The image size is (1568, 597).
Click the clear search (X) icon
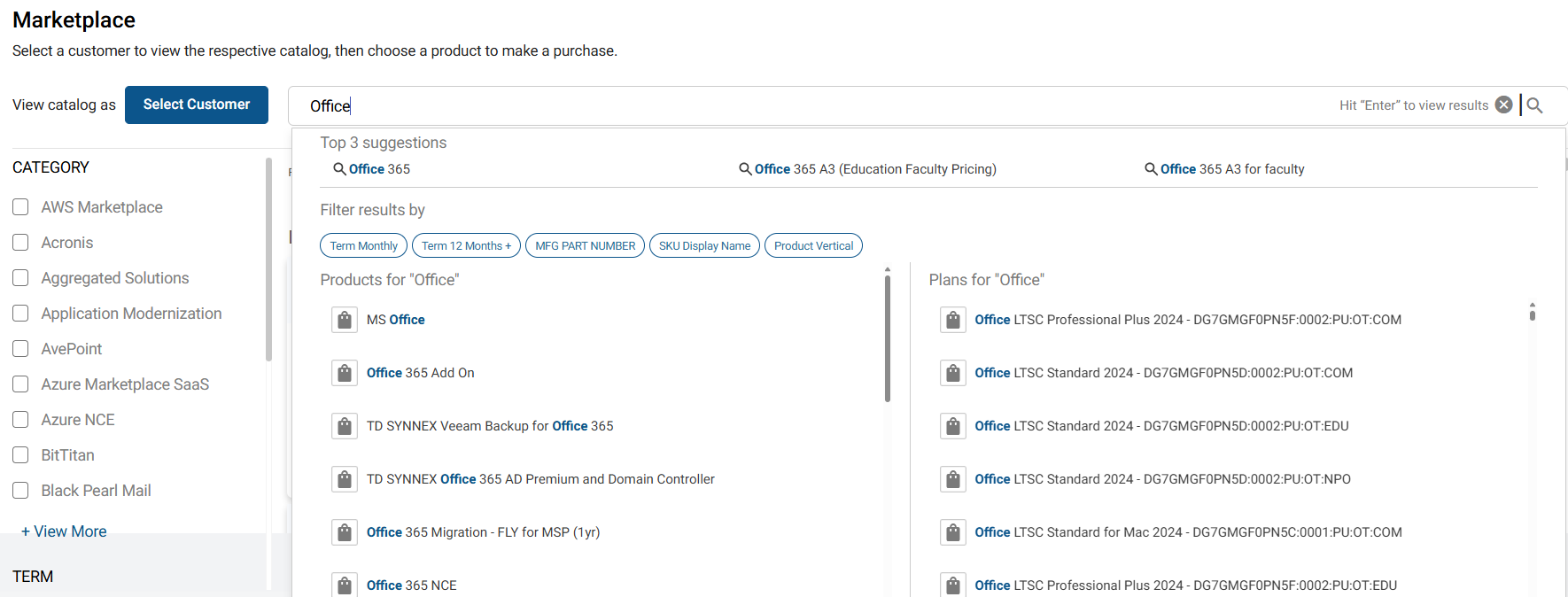coord(1503,105)
